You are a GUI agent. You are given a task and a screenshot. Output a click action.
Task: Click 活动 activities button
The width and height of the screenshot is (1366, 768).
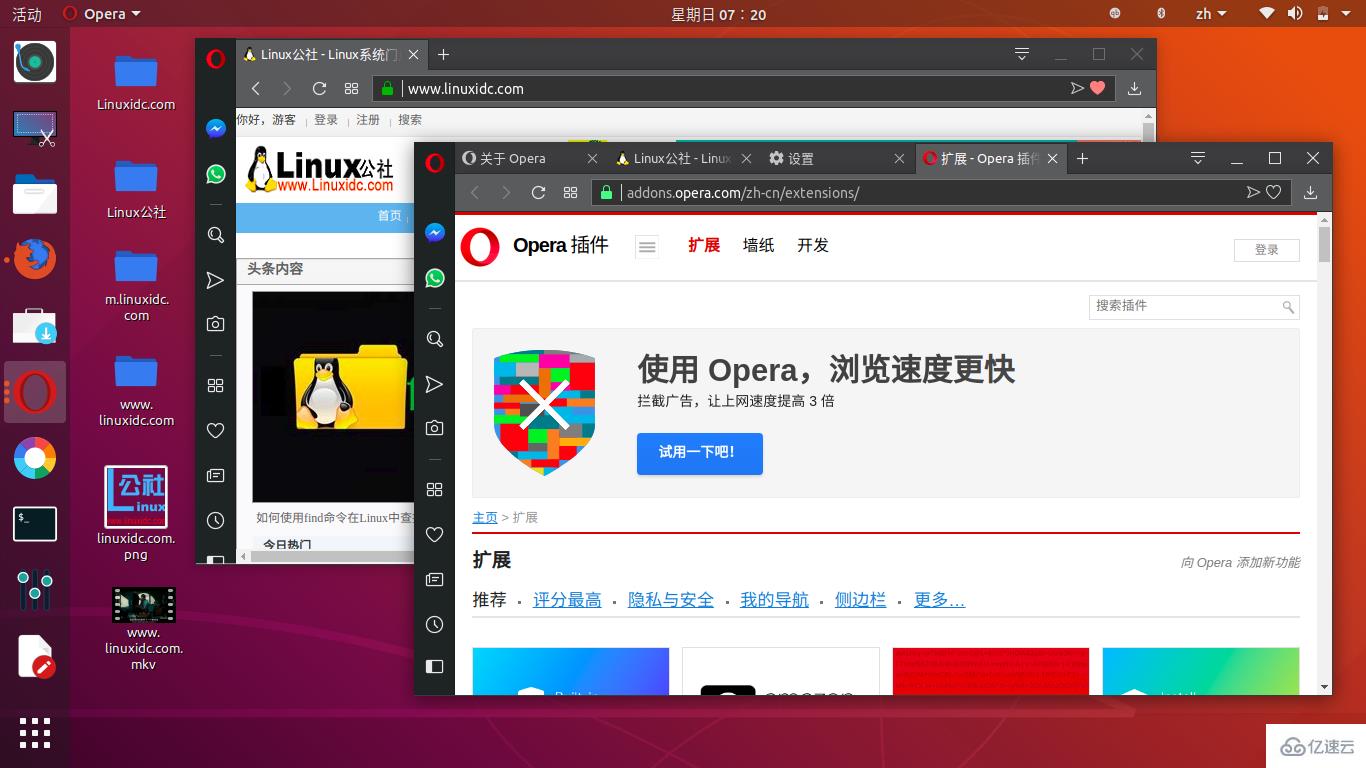click(x=27, y=14)
